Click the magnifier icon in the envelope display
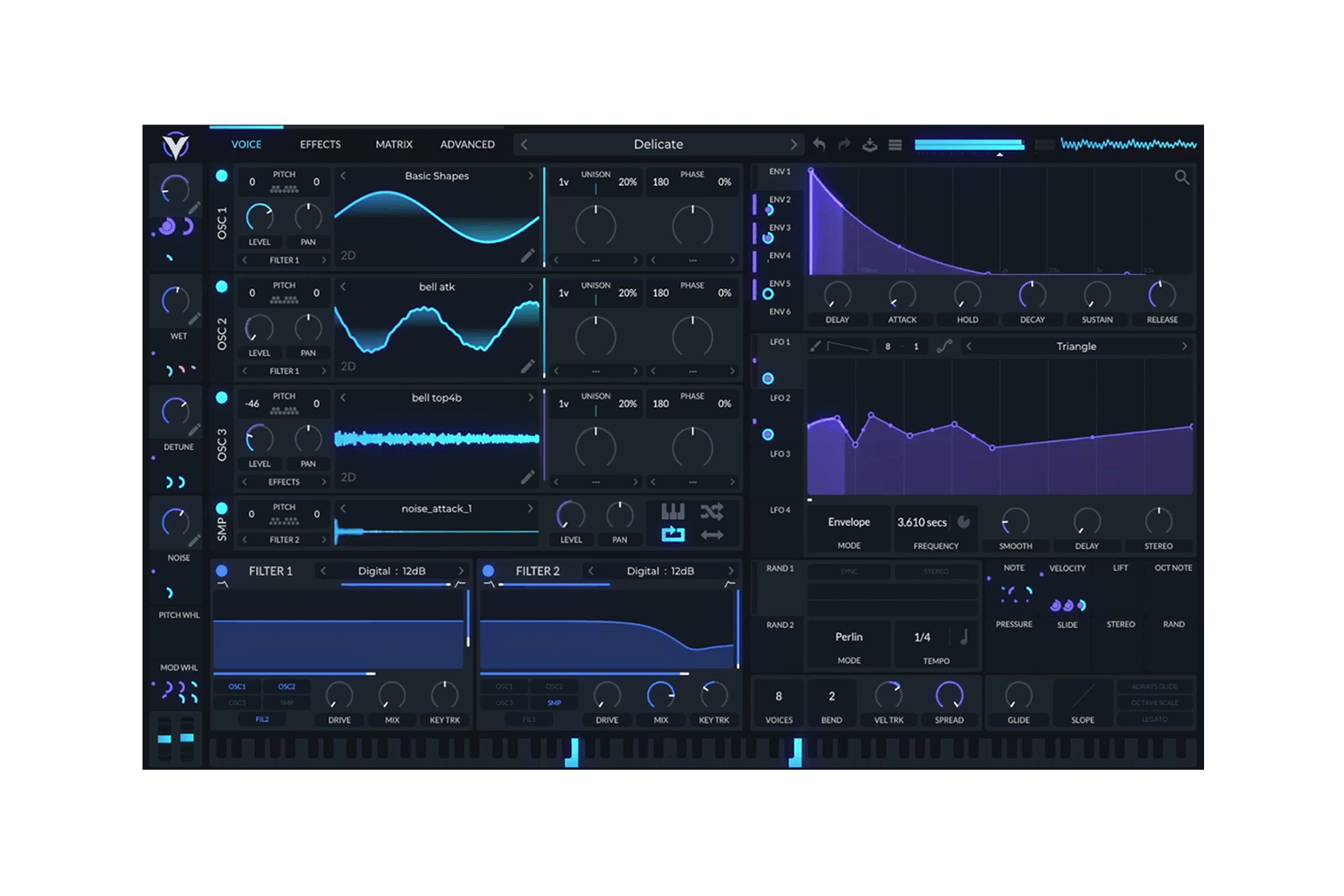The height and width of the screenshot is (896, 1344). [1182, 177]
